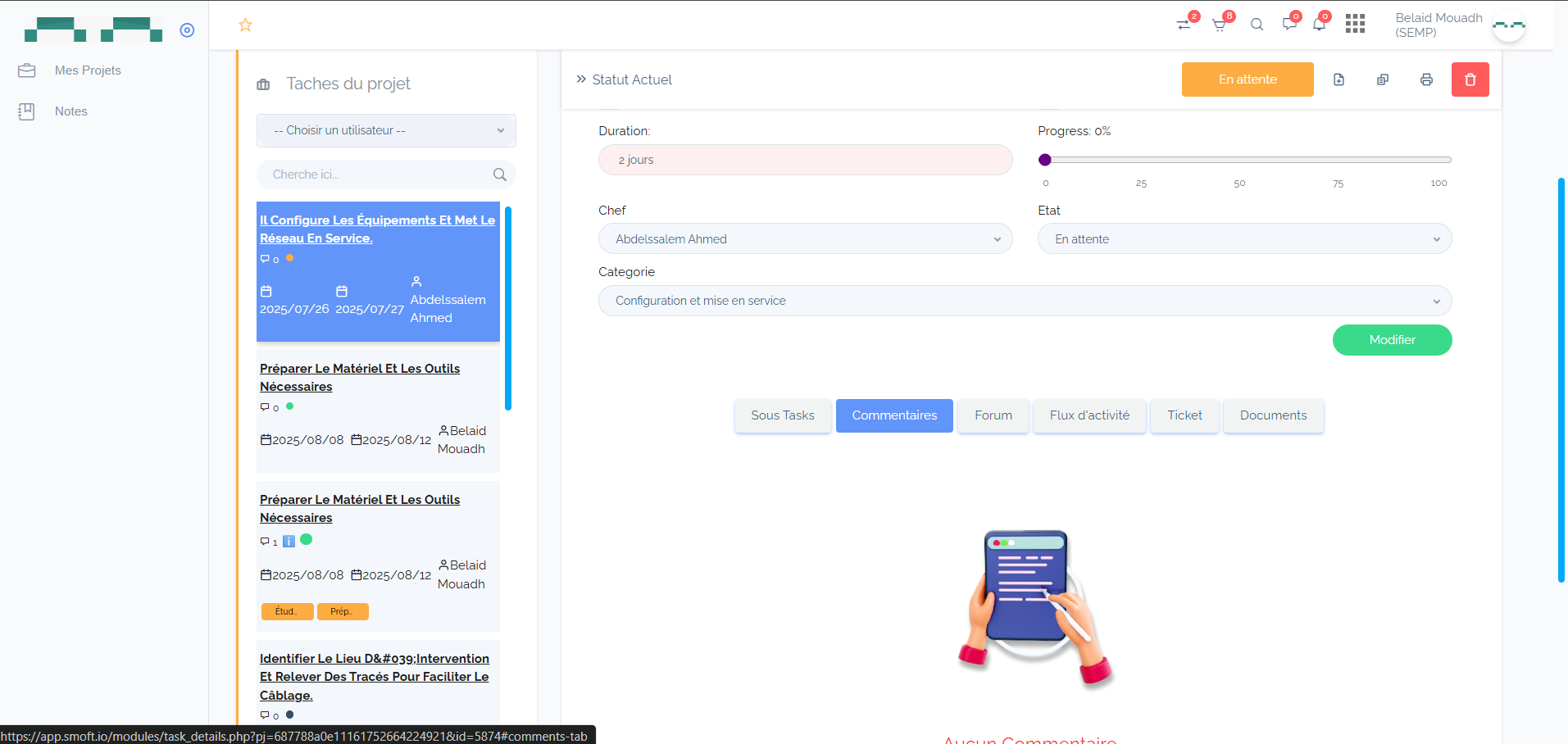The height and width of the screenshot is (744, 1568).
Task: Click the red trash delete button
Action: click(1470, 79)
